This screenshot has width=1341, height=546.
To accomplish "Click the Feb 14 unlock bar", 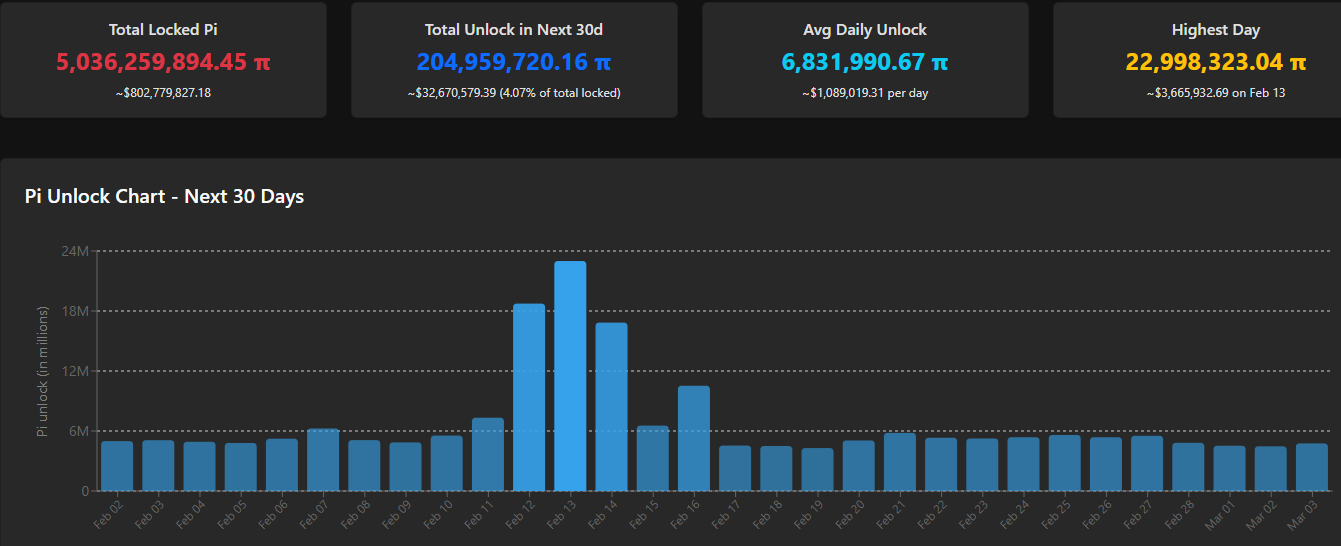I will pos(611,407).
